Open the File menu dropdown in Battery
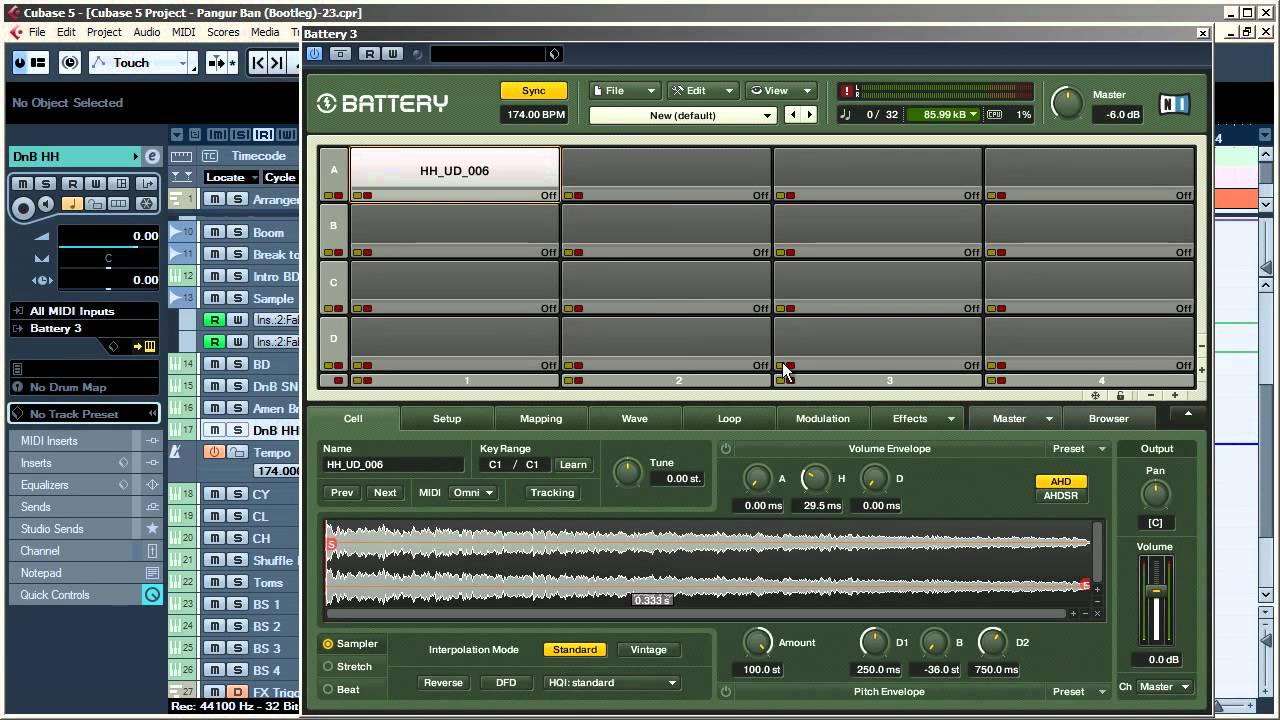The width and height of the screenshot is (1280, 720). click(624, 90)
